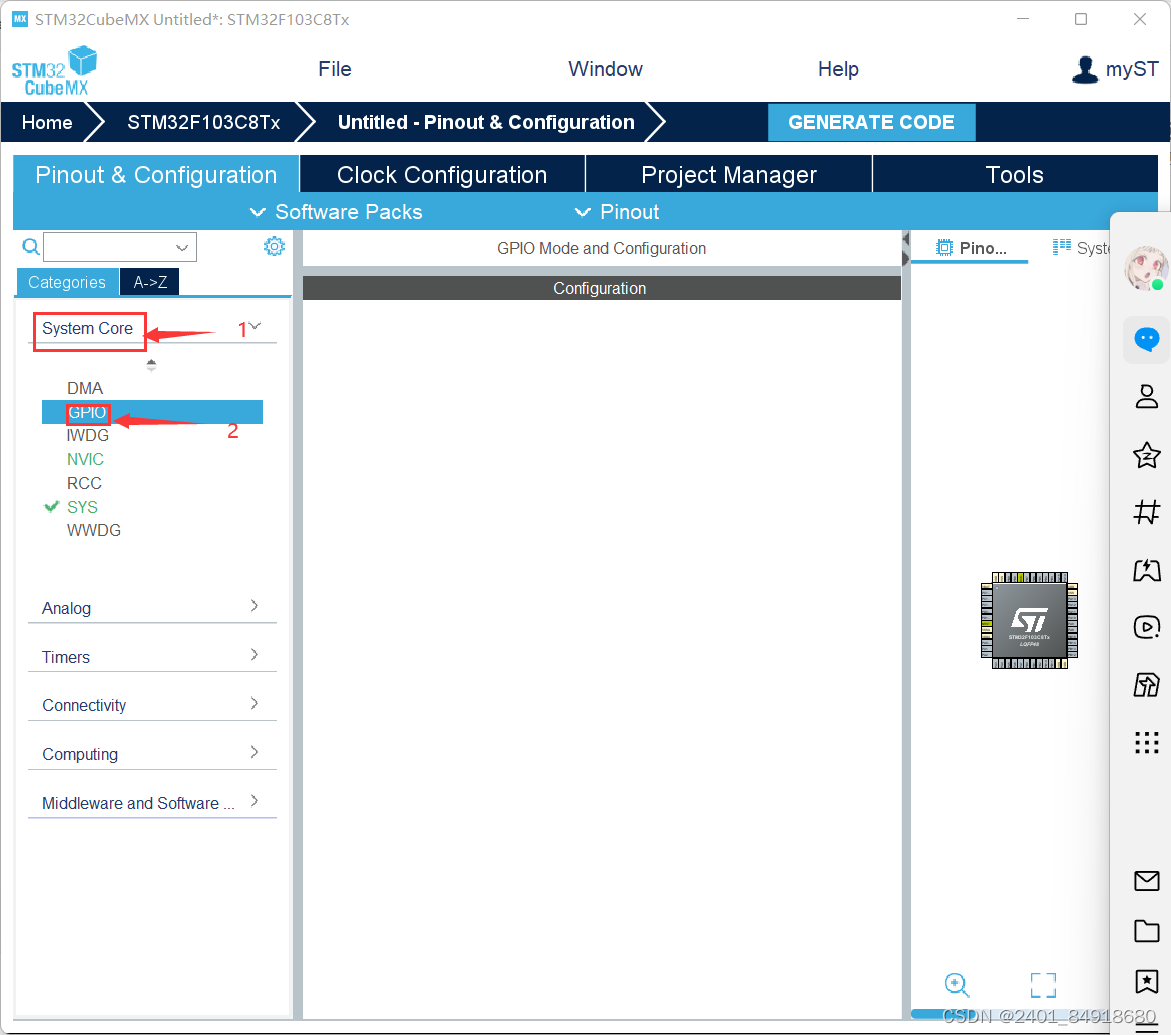Select SYS in System Core list
1171x1035 pixels.
pyautogui.click(x=82, y=507)
